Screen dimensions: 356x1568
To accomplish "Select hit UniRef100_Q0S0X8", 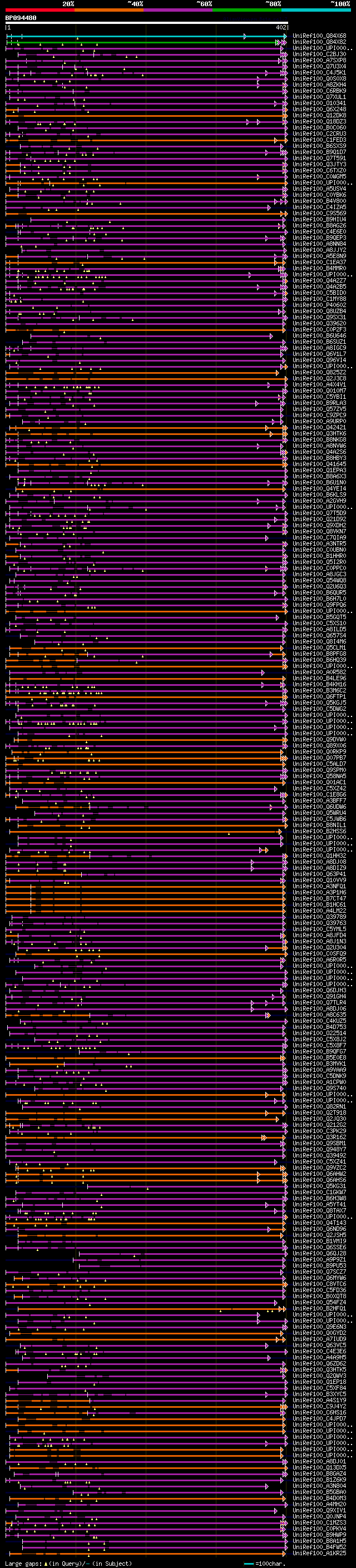I will click(x=319, y=78).
